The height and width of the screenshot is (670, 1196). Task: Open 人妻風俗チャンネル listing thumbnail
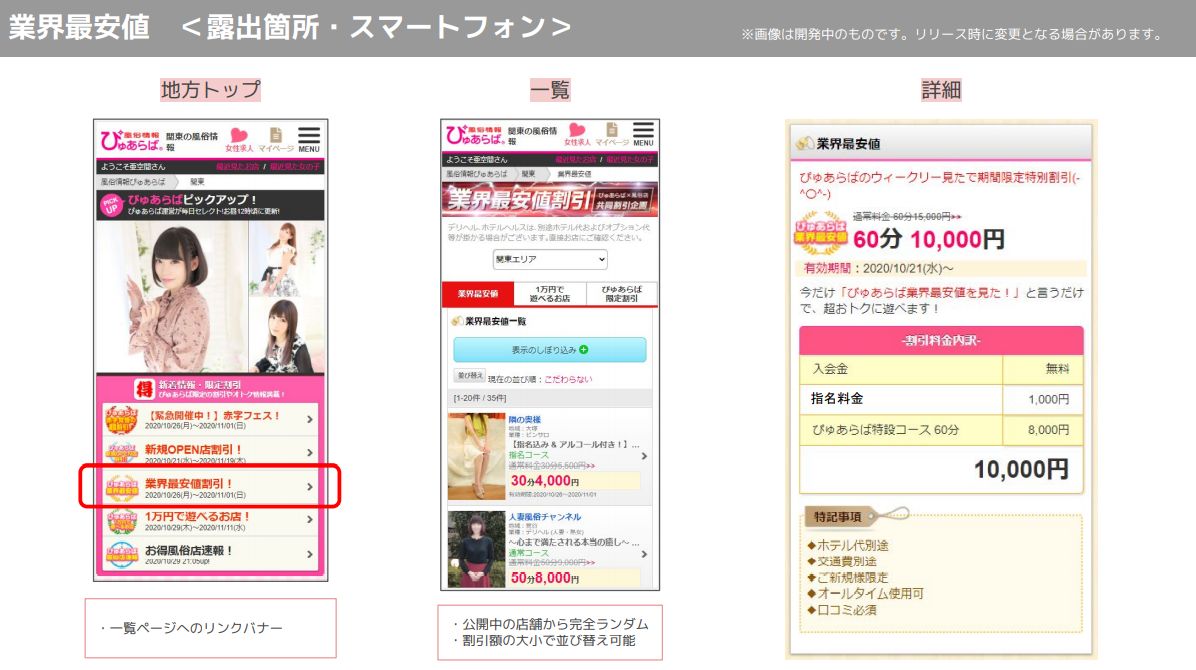tap(477, 549)
